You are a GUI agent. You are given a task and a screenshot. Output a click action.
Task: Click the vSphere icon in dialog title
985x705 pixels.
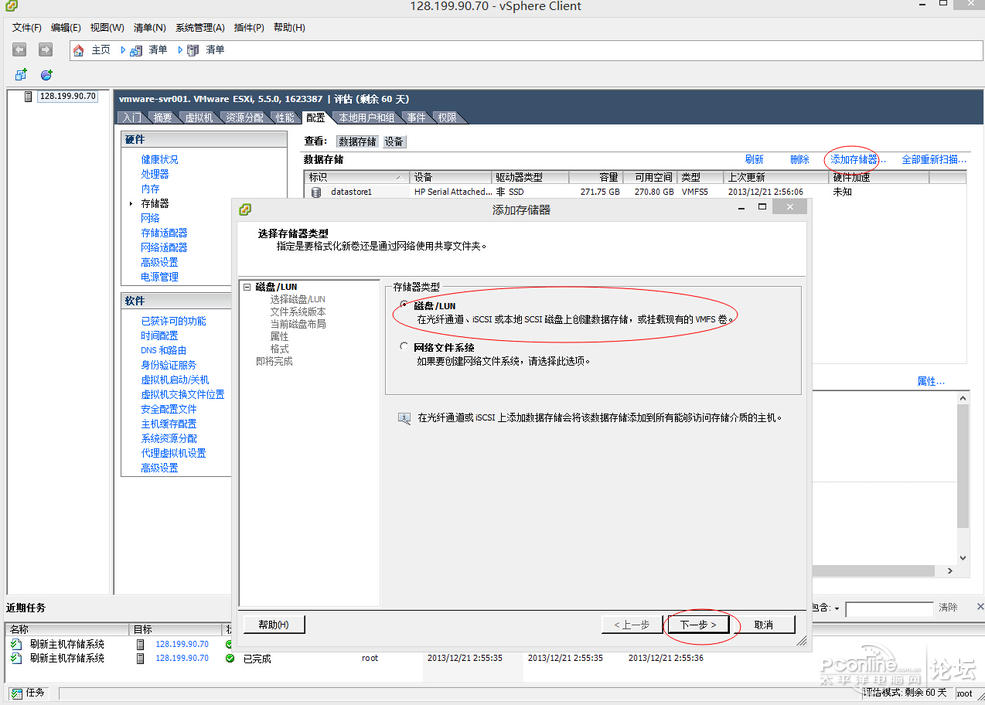[x=246, y=209]
